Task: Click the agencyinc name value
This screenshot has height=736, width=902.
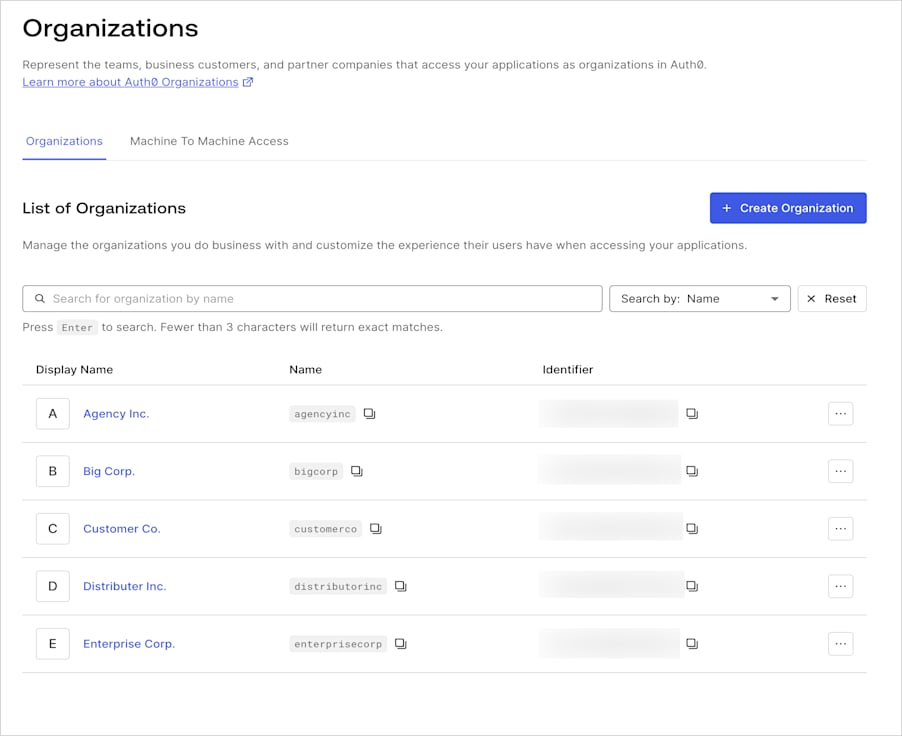Action: pyautogui.click(x=322, y=414)
